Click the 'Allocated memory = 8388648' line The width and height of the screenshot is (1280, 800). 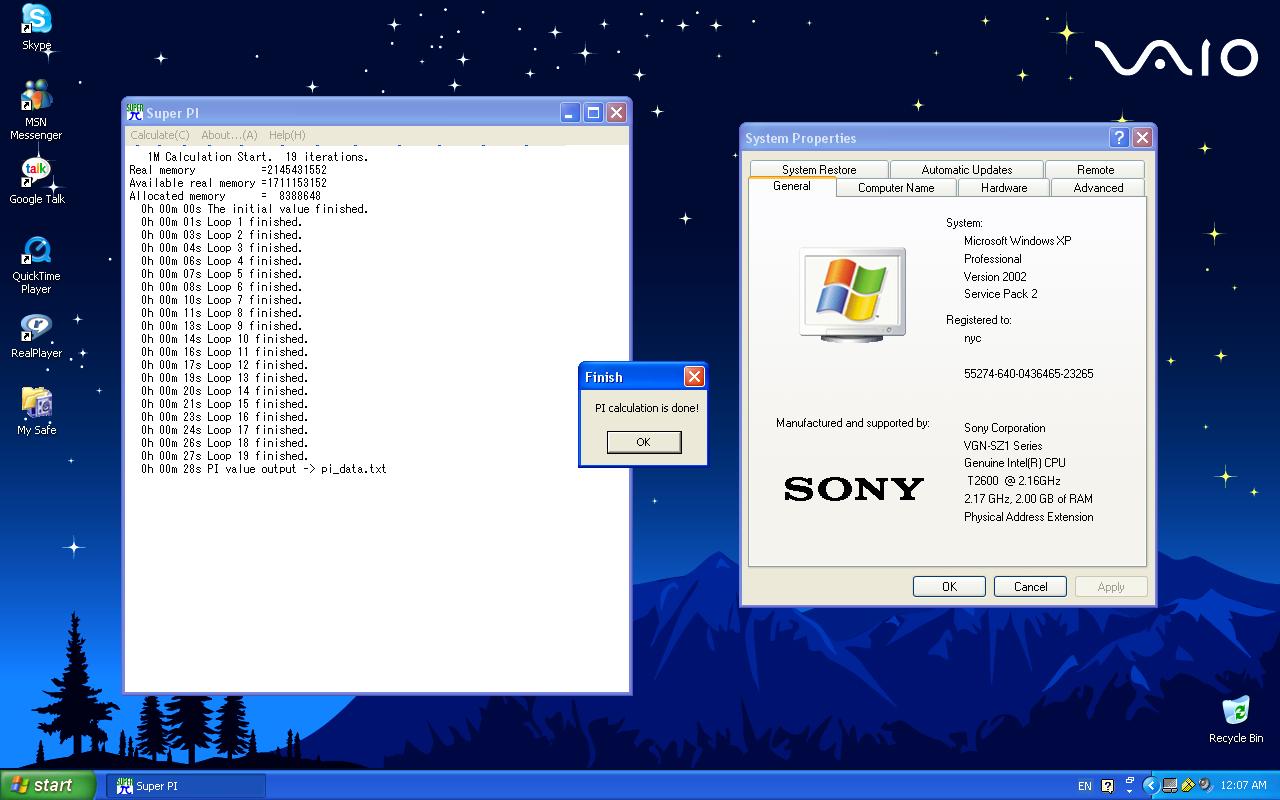(x=225, y=196)
